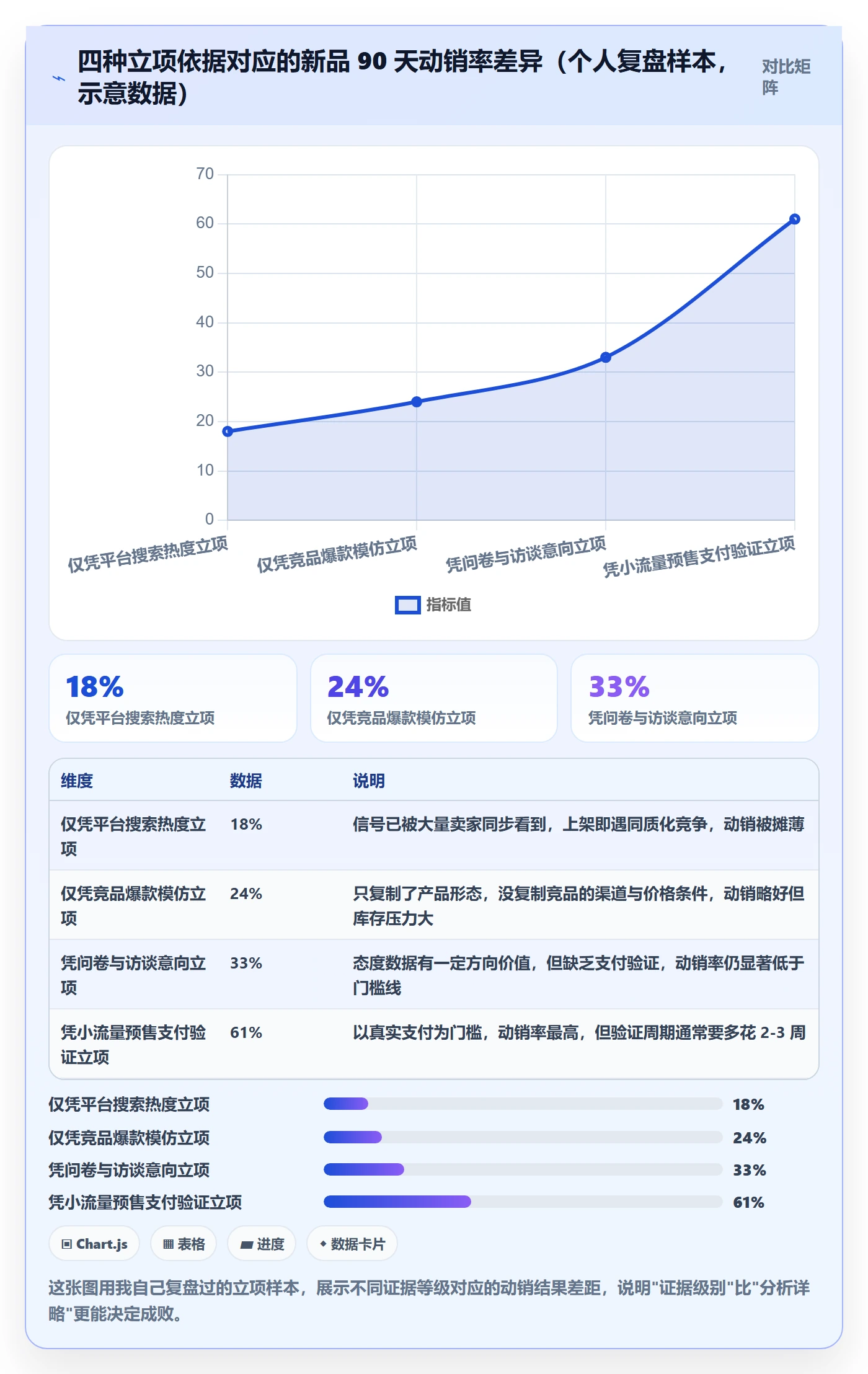Viewport: 868px width, 1374px height.
Task: Click the bar icon in the 进度 chip
Action: [x=246, y=1244]
